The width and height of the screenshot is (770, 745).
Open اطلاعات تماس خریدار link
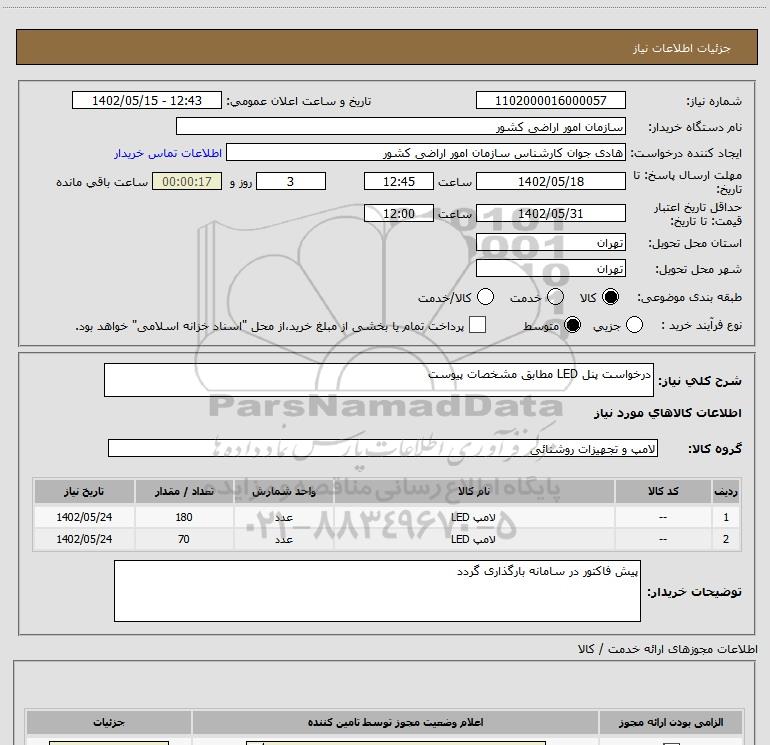click(x=168, y=153)
